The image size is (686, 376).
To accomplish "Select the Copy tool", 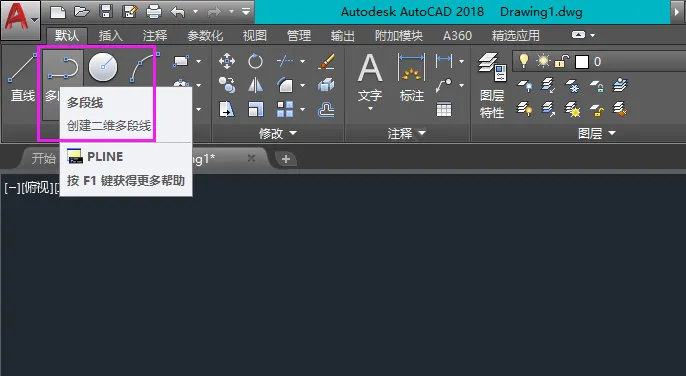I will click(227, 85).
